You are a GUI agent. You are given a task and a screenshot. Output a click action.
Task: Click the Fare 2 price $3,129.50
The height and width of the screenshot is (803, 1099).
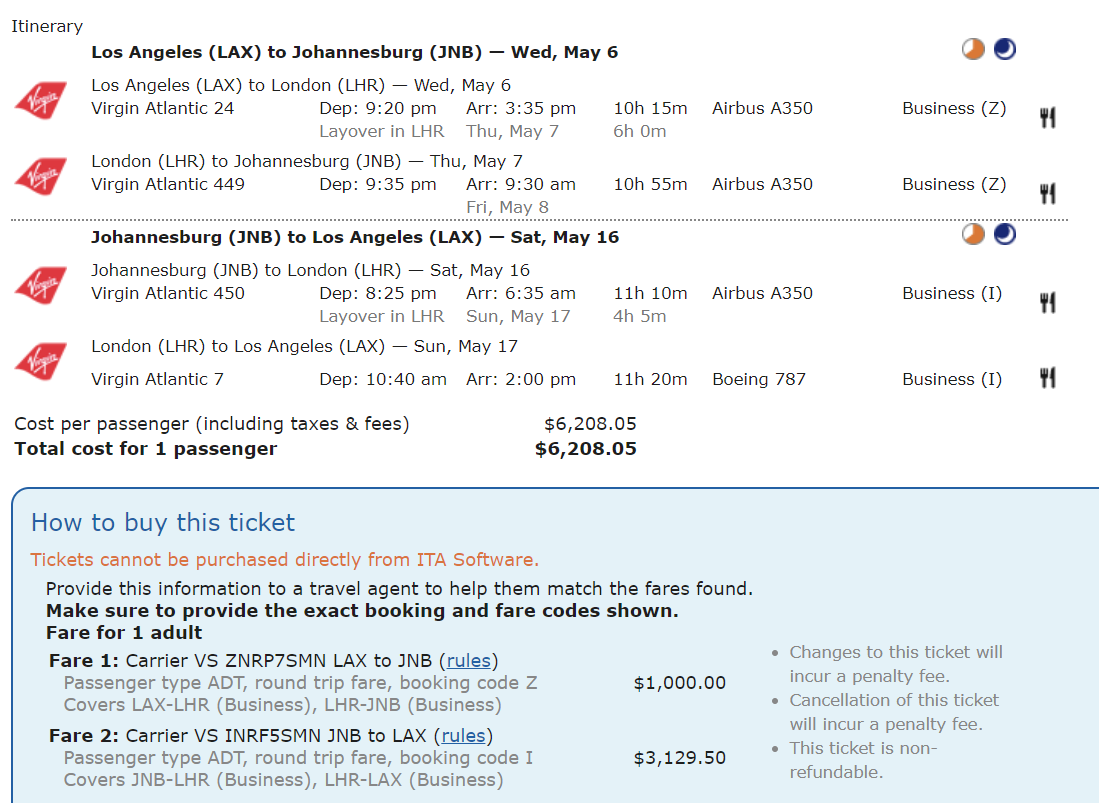[679, 758]
